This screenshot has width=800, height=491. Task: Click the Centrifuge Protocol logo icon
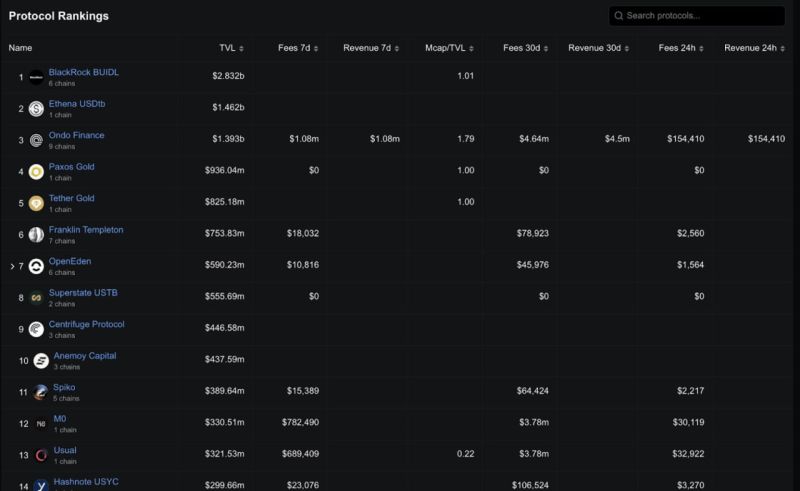pos(36,329)
